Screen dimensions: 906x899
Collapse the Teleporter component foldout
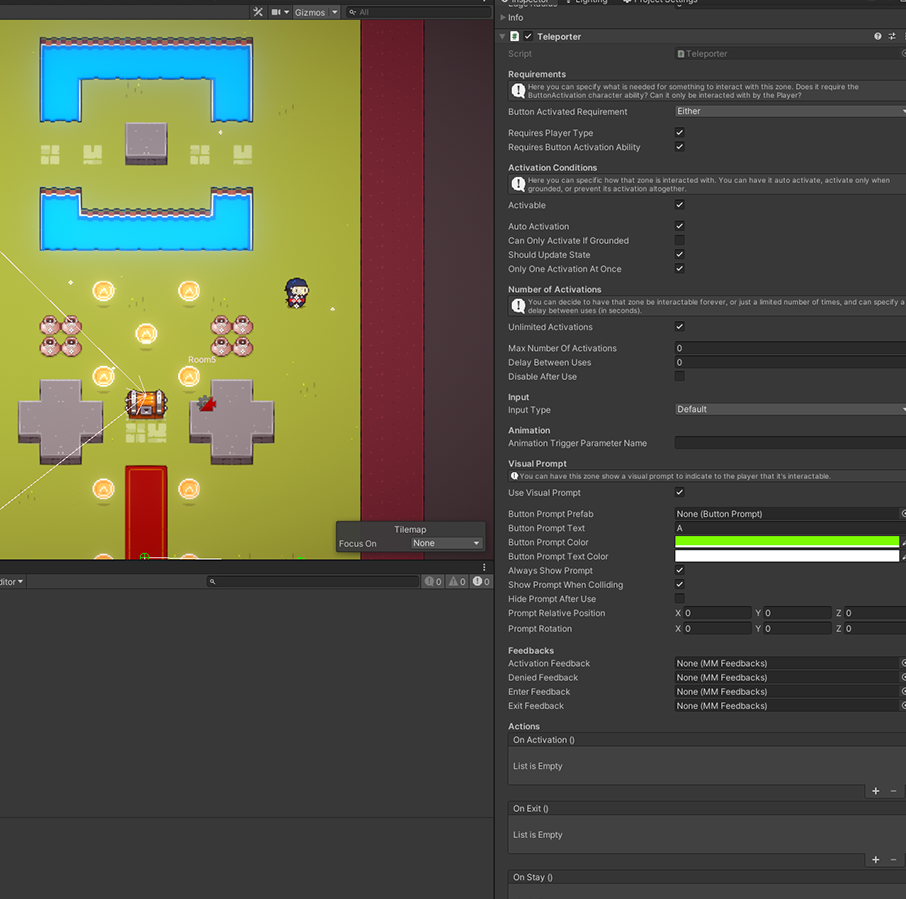click(x=502, y=36)
